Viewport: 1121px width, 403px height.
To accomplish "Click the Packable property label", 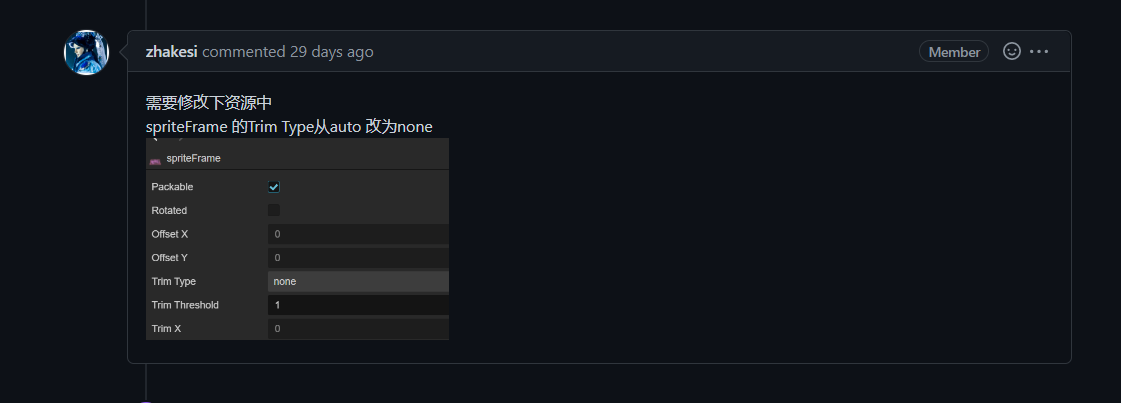I will click(x=172, y=187).
